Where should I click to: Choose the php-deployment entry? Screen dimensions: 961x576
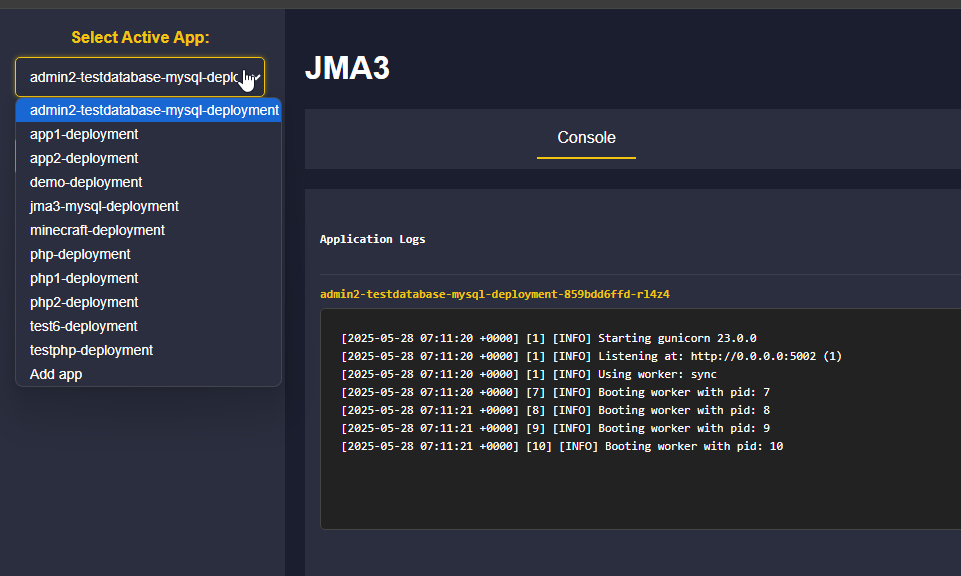click(x=80, y=254)
